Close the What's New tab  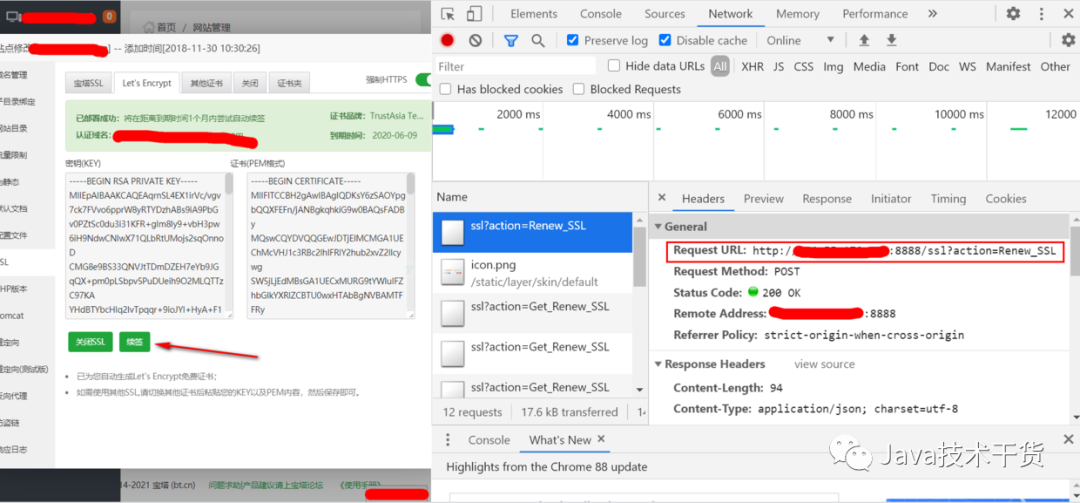(x=601, y=439)
